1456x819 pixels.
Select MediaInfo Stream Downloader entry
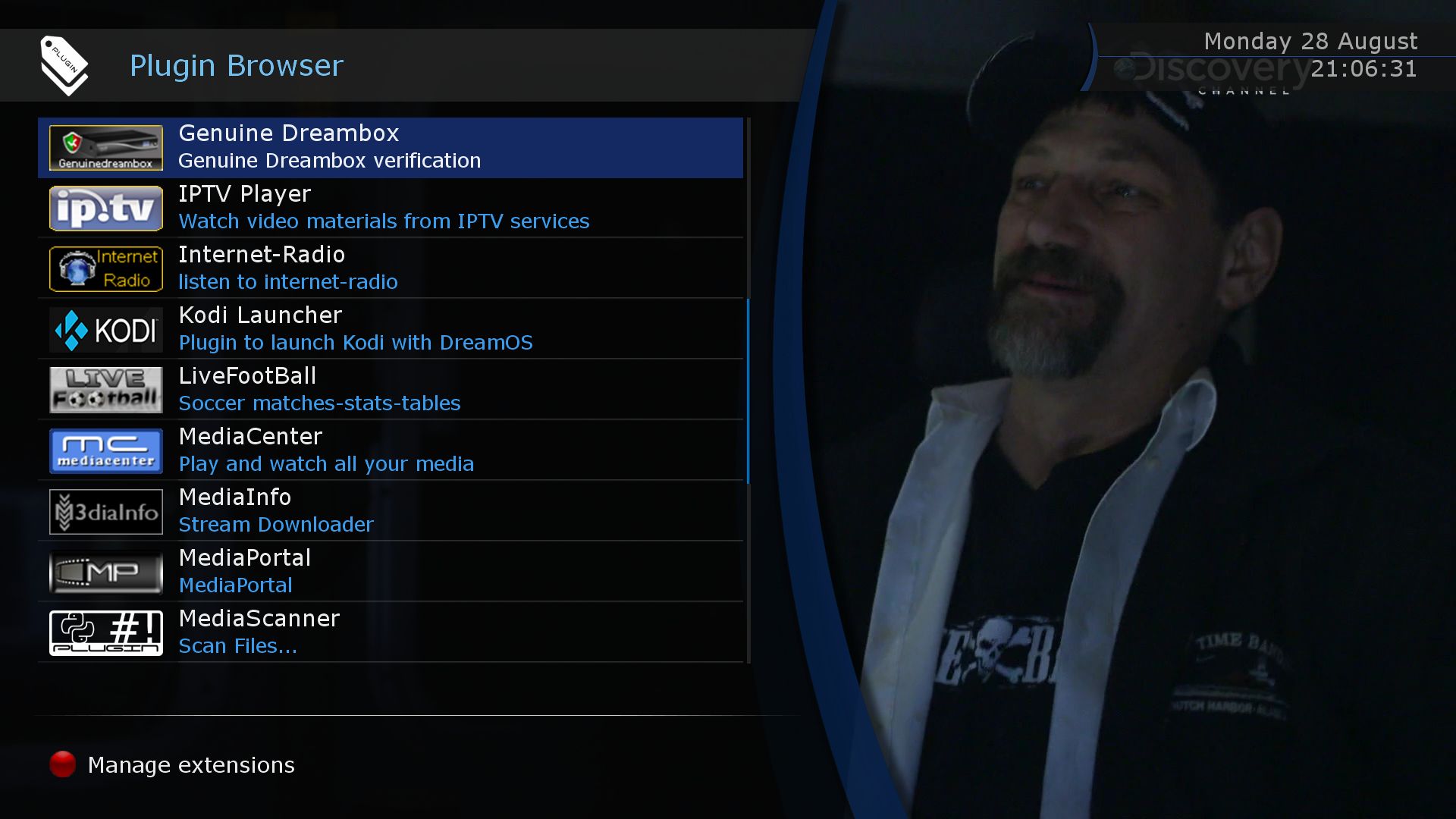tap(391, 512)
